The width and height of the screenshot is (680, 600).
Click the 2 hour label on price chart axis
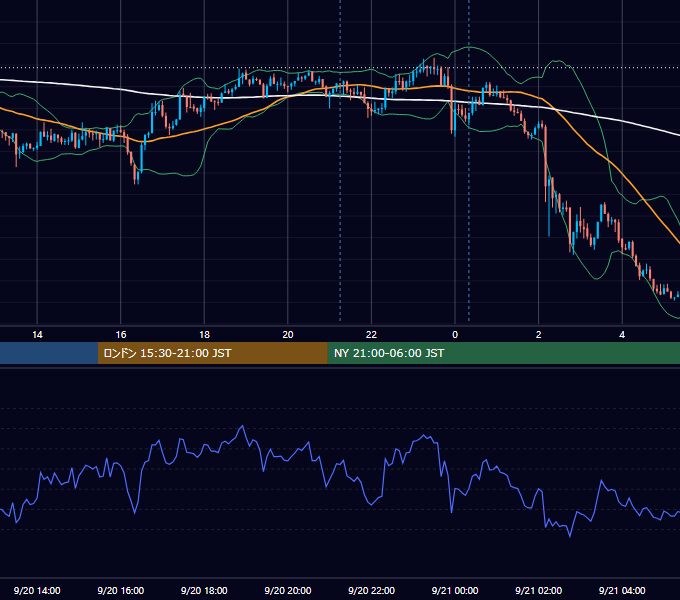[x=539, y=335]
